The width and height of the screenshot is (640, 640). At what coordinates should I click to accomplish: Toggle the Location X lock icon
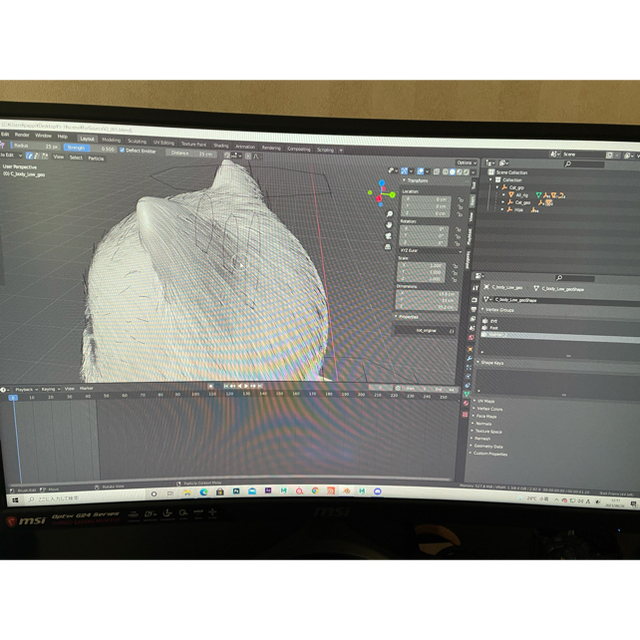click(x=460, y=200)
